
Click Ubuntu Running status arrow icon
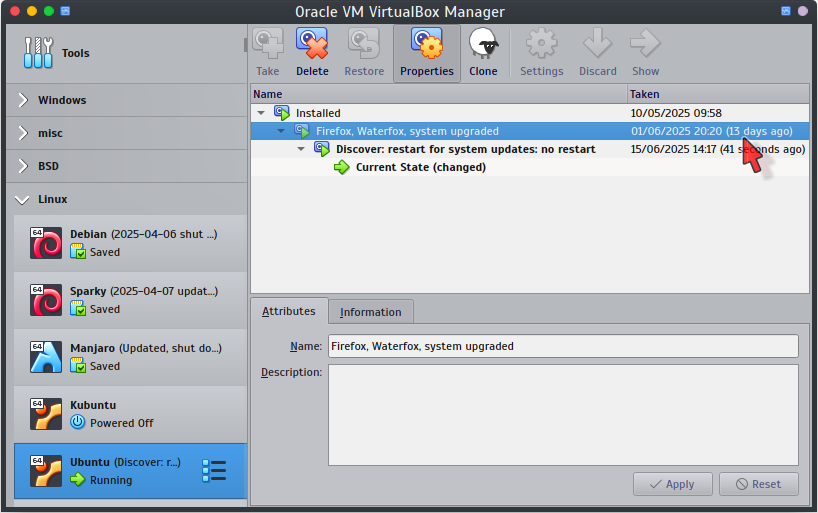[x=78, y=479]
